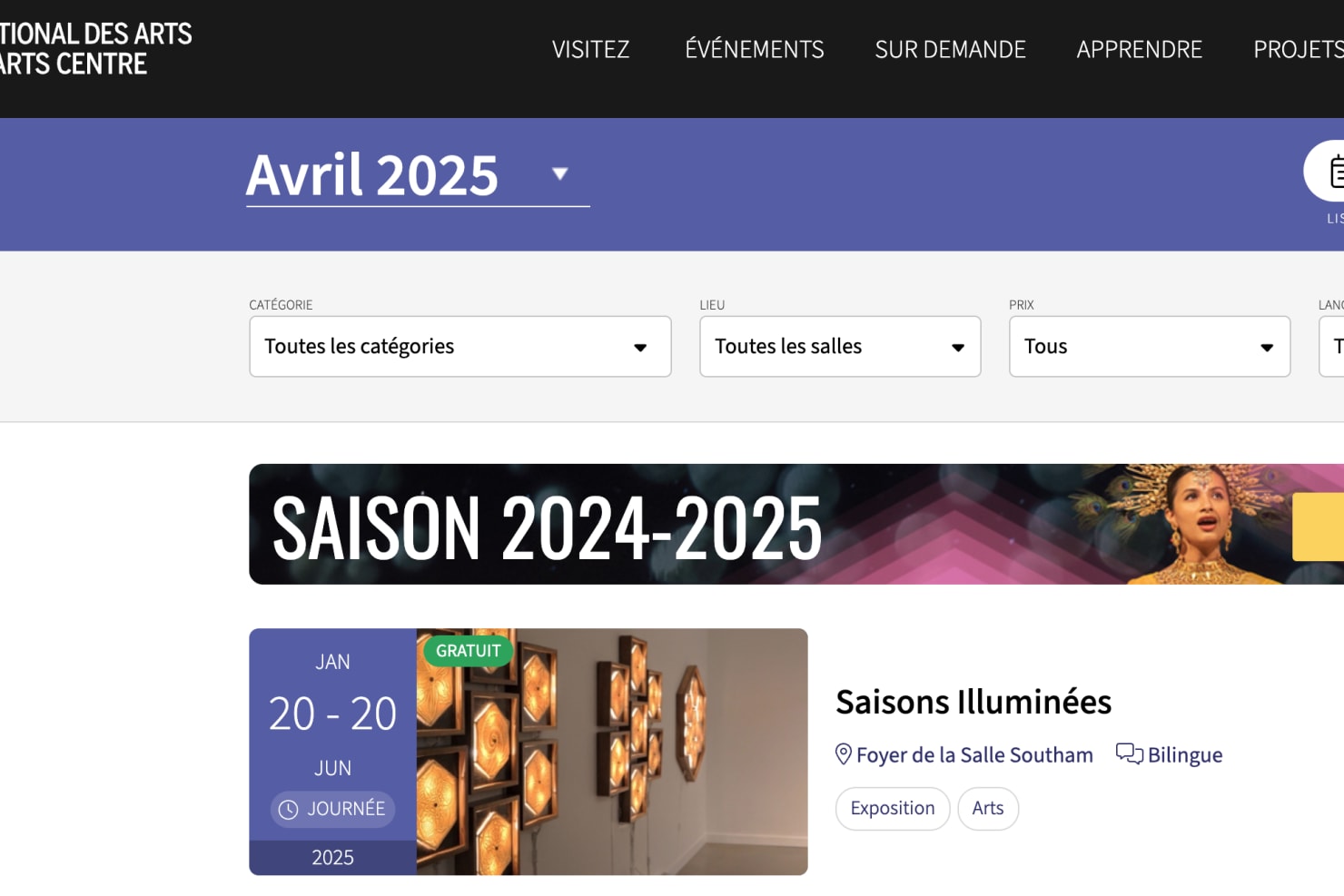This screenshot has height=896, width=1344.
Task: Open the Prix Tous dropdown
Action: pyautogui.click(x=1150, y=347)
